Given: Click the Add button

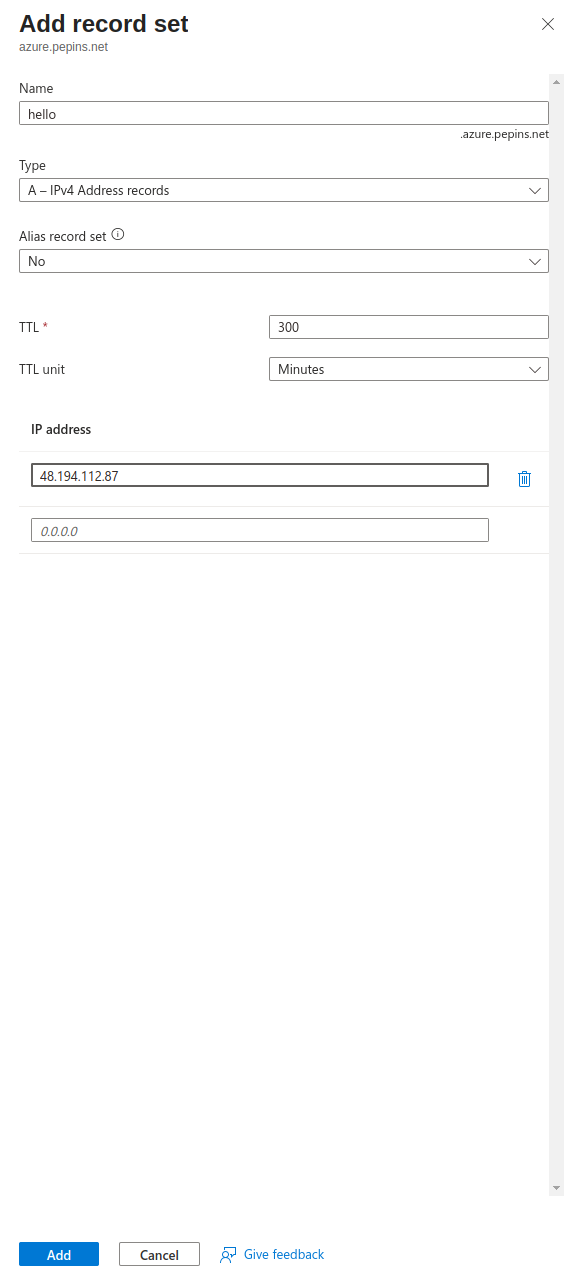Looking at the screenshot, I should pyautogui.click(x=58, y=1254).
